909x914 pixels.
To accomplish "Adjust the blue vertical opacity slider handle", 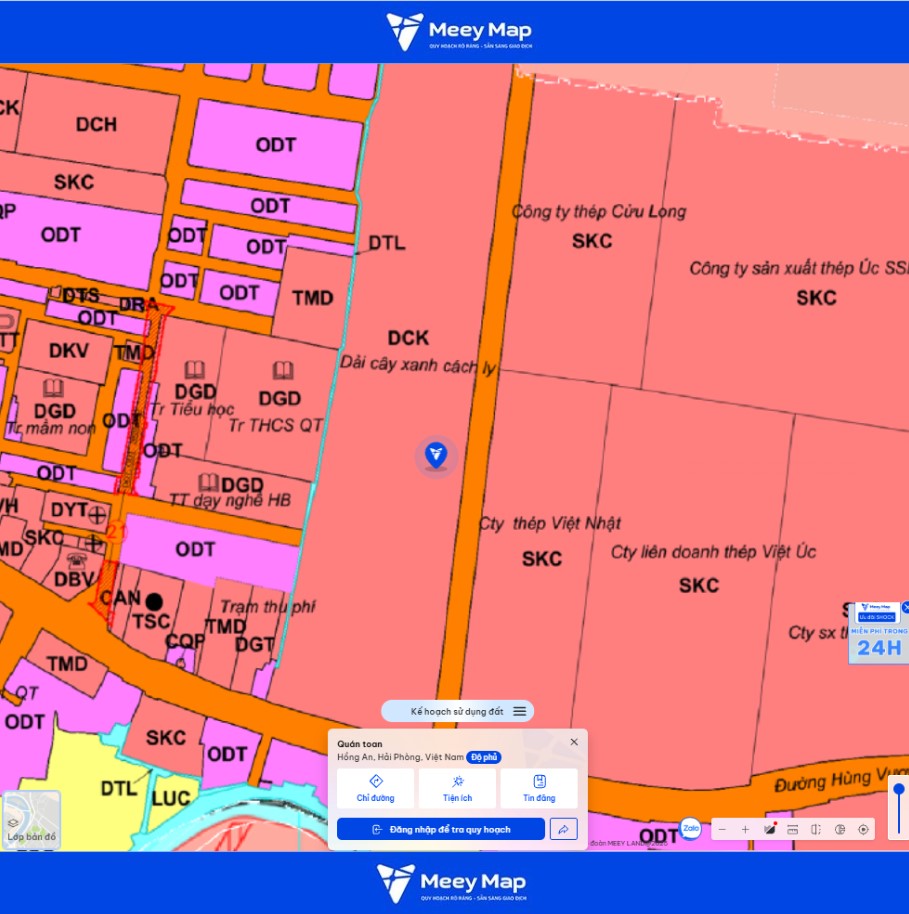I will click(x=899, y=789).
